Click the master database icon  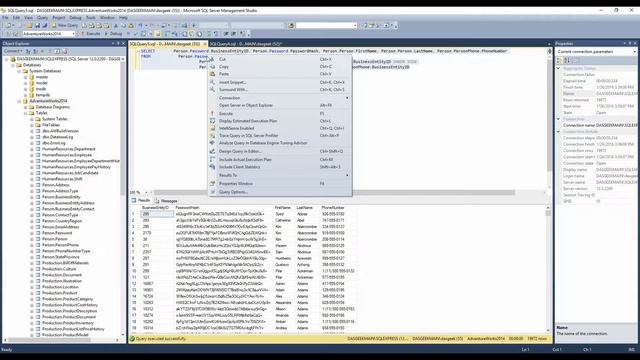coord(31,77)
